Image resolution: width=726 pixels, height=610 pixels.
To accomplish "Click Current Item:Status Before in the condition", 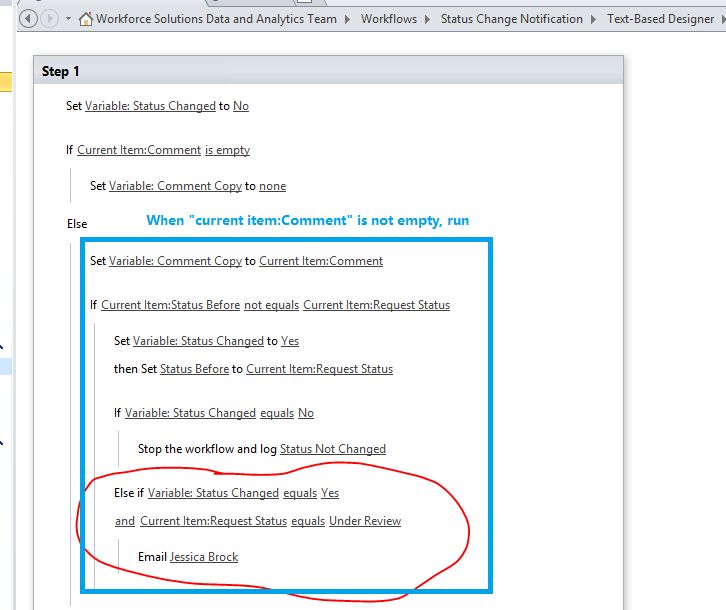I will pos(170,305).
